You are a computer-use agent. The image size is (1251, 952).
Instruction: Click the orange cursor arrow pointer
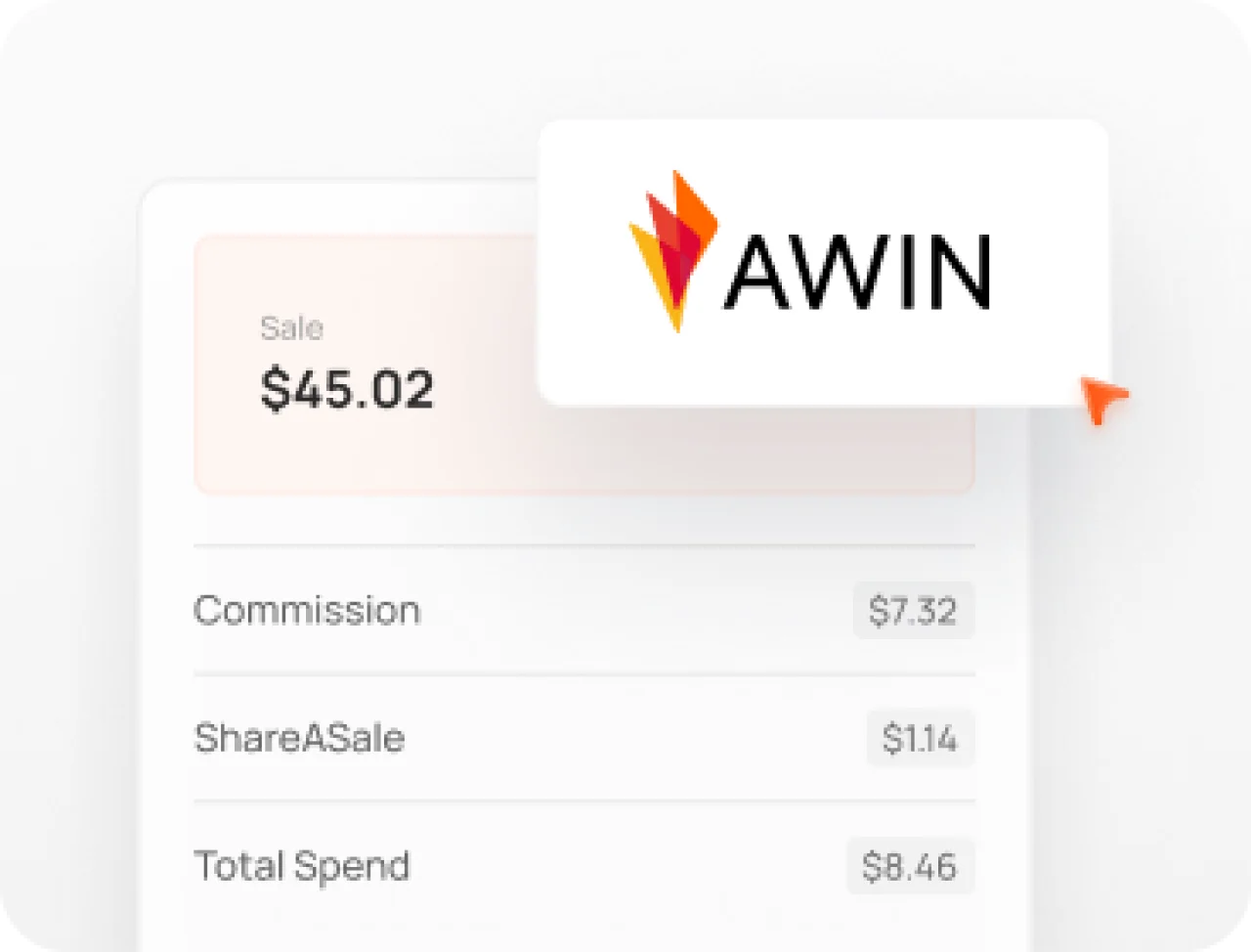pos(1101,399)
